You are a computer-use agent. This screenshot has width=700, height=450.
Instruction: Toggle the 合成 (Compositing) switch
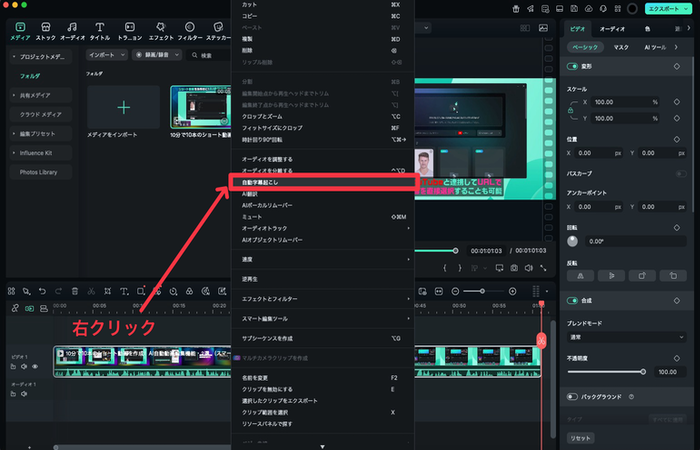[x=573, y=300]
